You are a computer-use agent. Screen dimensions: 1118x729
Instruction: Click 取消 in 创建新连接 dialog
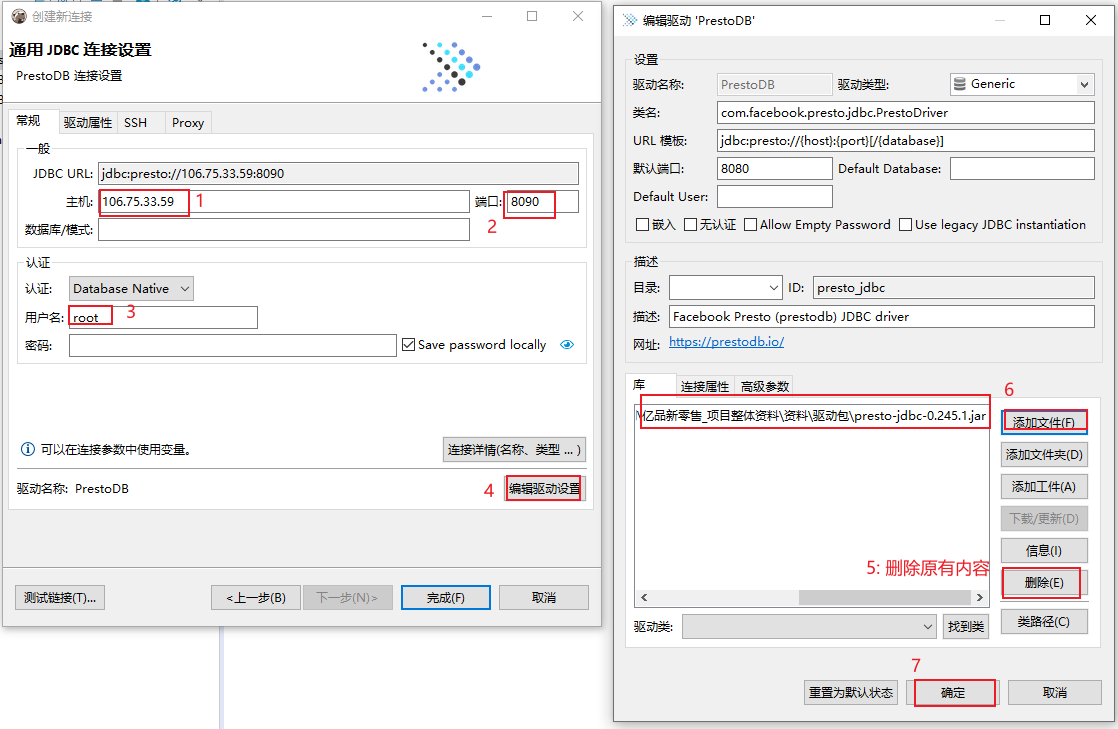click(x=544, y=598)
